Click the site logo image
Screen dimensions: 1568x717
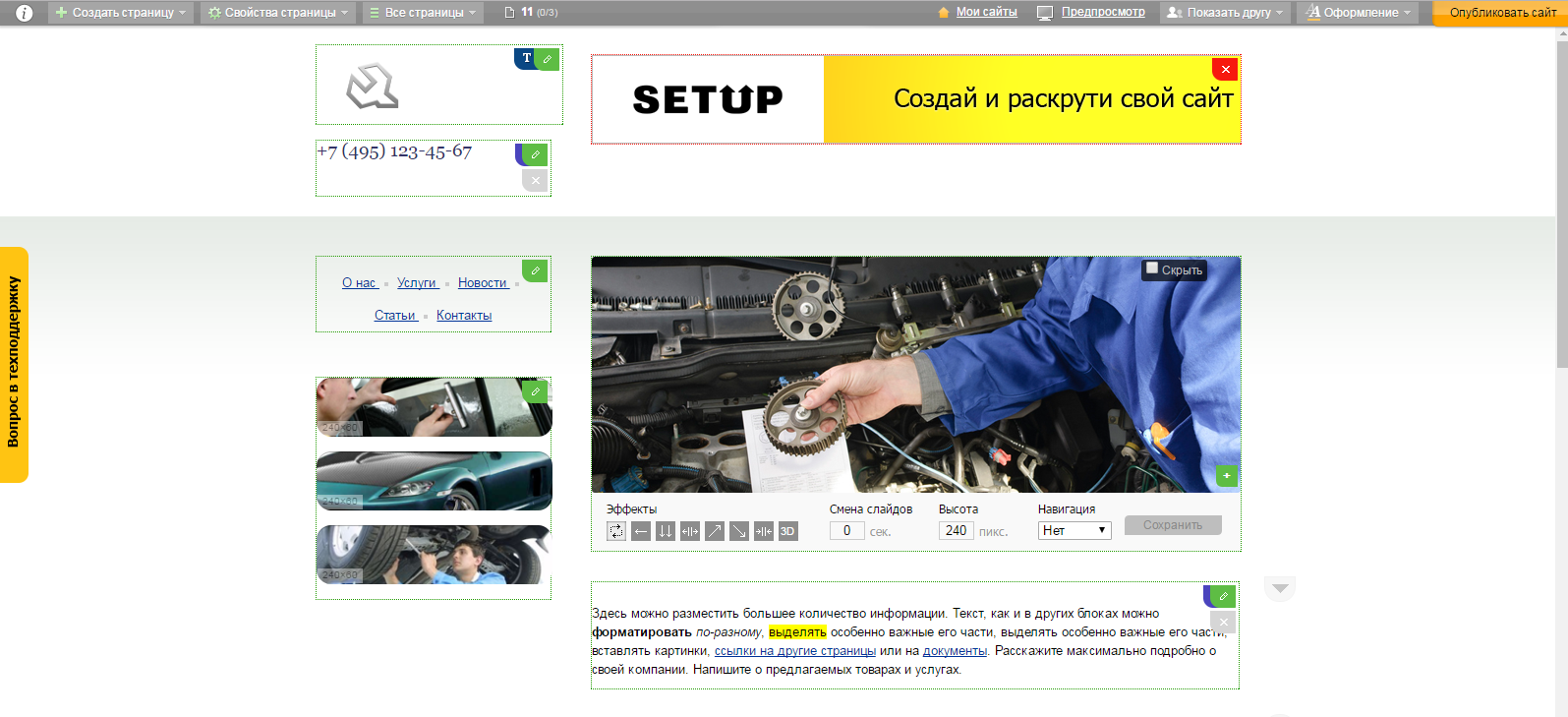tap(373, 87)
